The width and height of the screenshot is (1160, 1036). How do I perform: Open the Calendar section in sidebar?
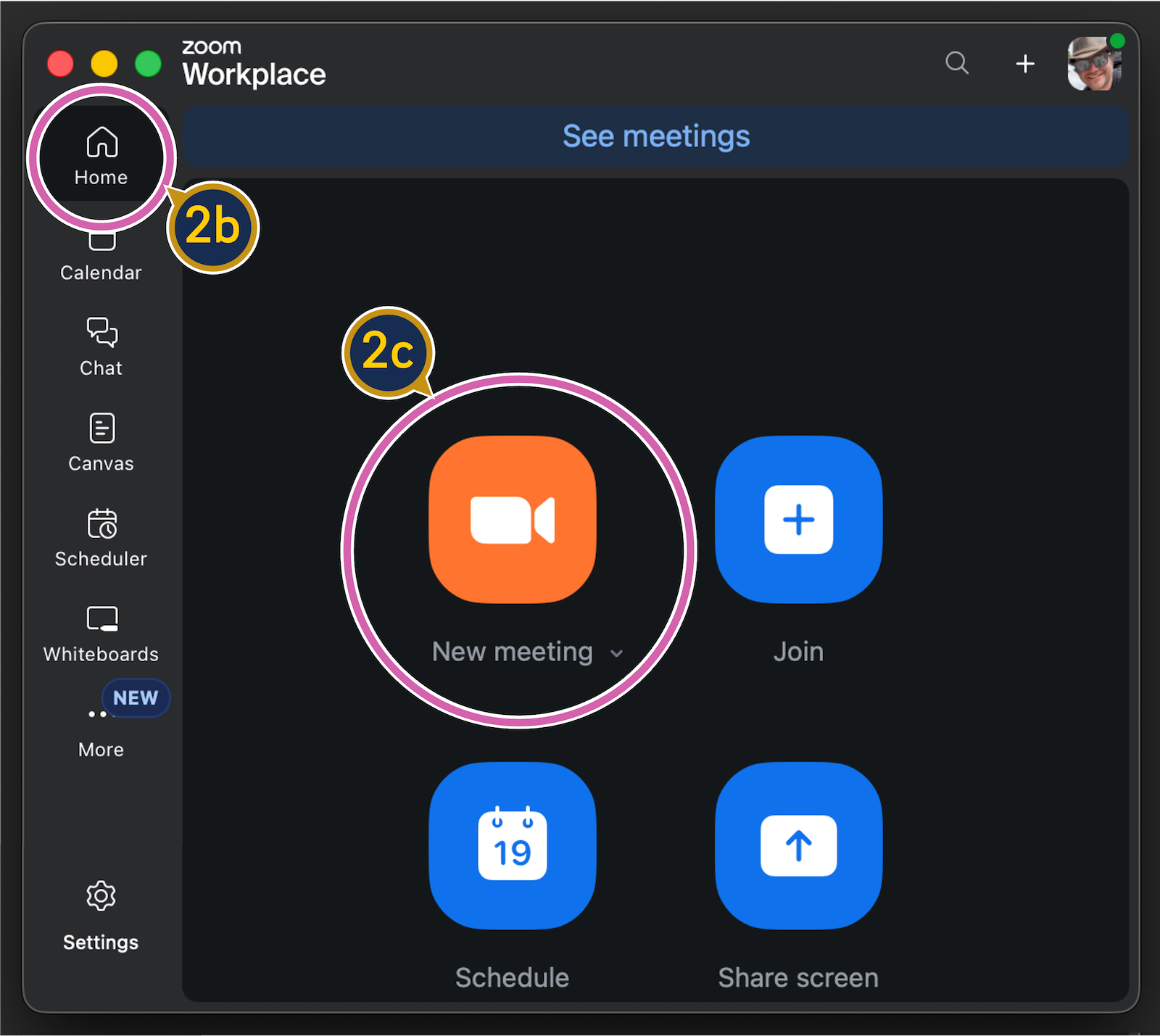pos(101,256)
